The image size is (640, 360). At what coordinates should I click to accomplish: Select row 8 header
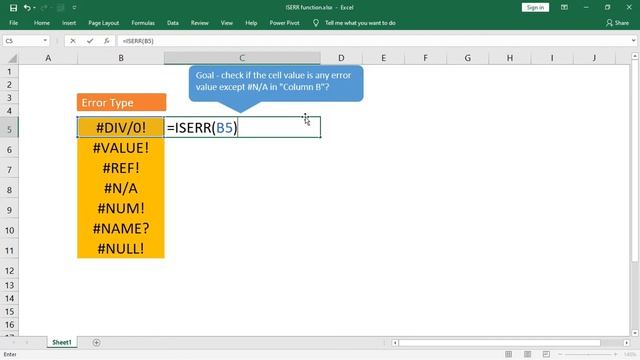tap(9, 190)
